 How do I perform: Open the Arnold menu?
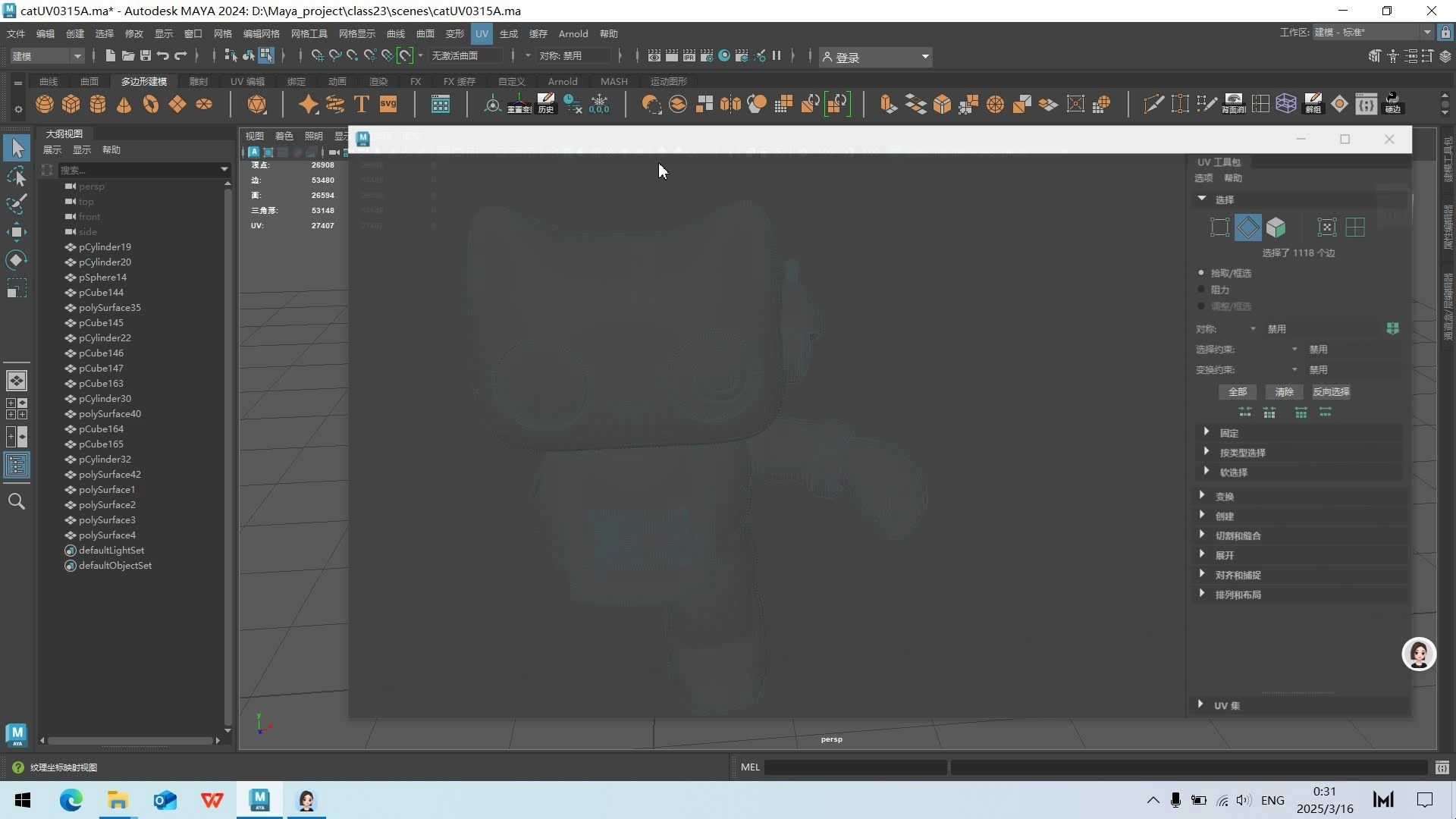tap(573, 33)
